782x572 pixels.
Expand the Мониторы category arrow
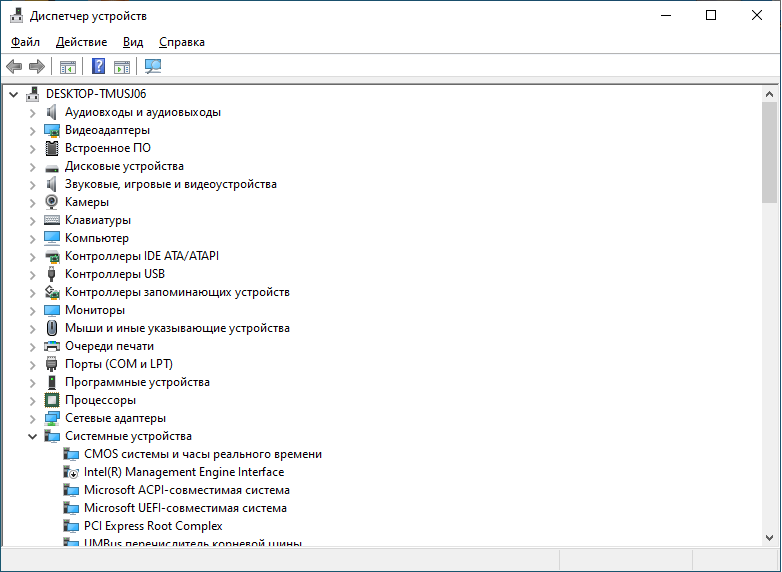click(x=32, y=310)
